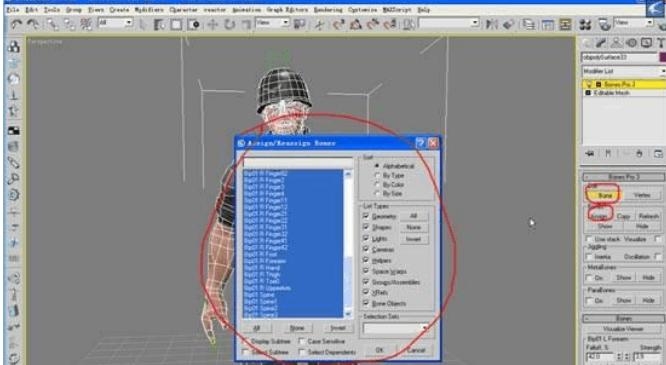
Task: Toggle the Percent Snap icon
Action: [x=373, y=24]
